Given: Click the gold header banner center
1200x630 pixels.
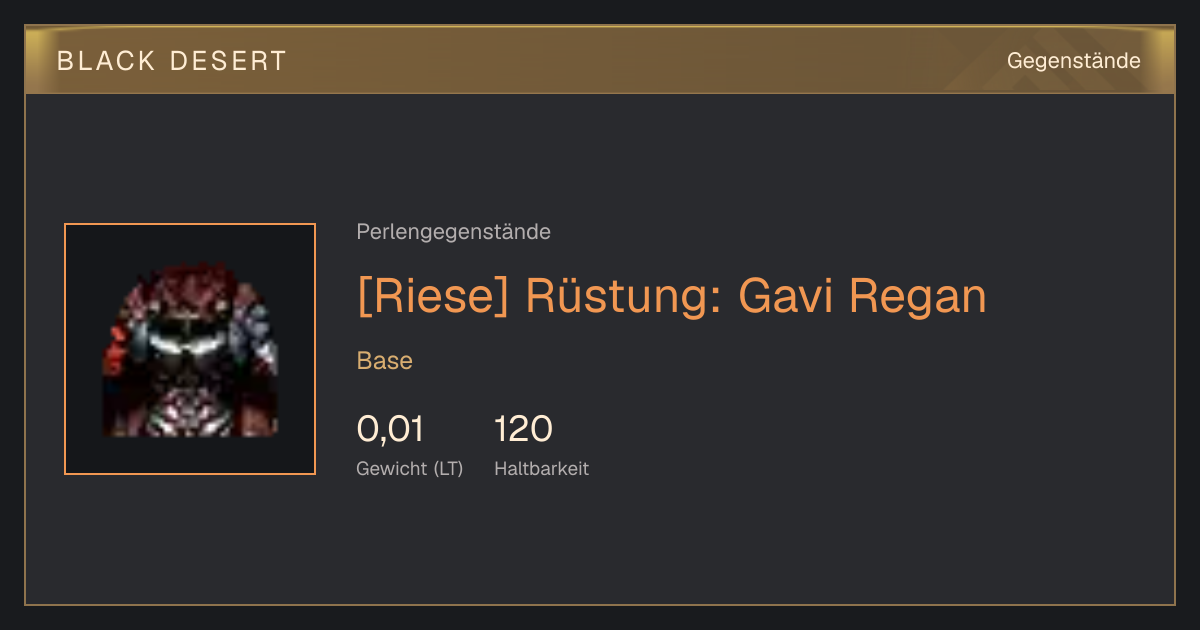Looking at the screenshot, I should (x=600, y=60).
